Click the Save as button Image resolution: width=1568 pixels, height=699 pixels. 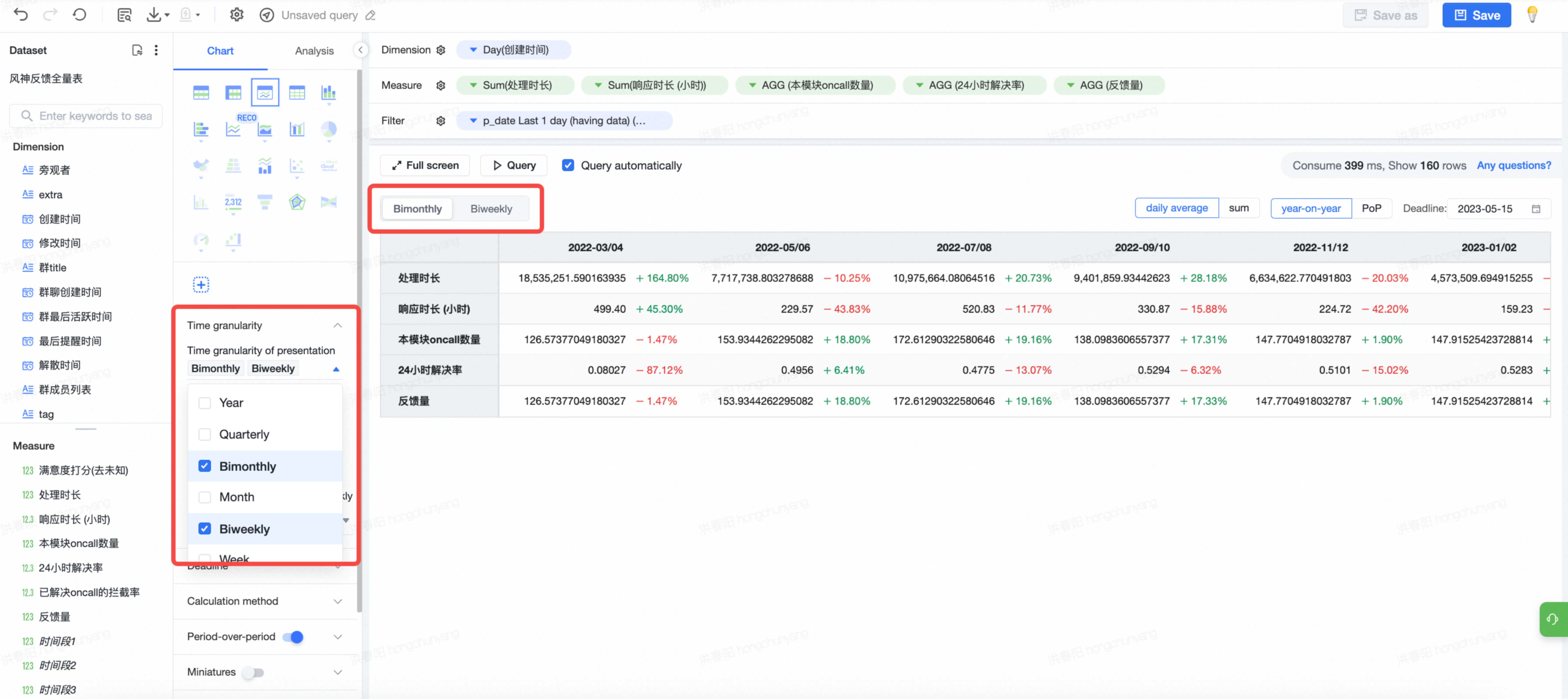1385,15
